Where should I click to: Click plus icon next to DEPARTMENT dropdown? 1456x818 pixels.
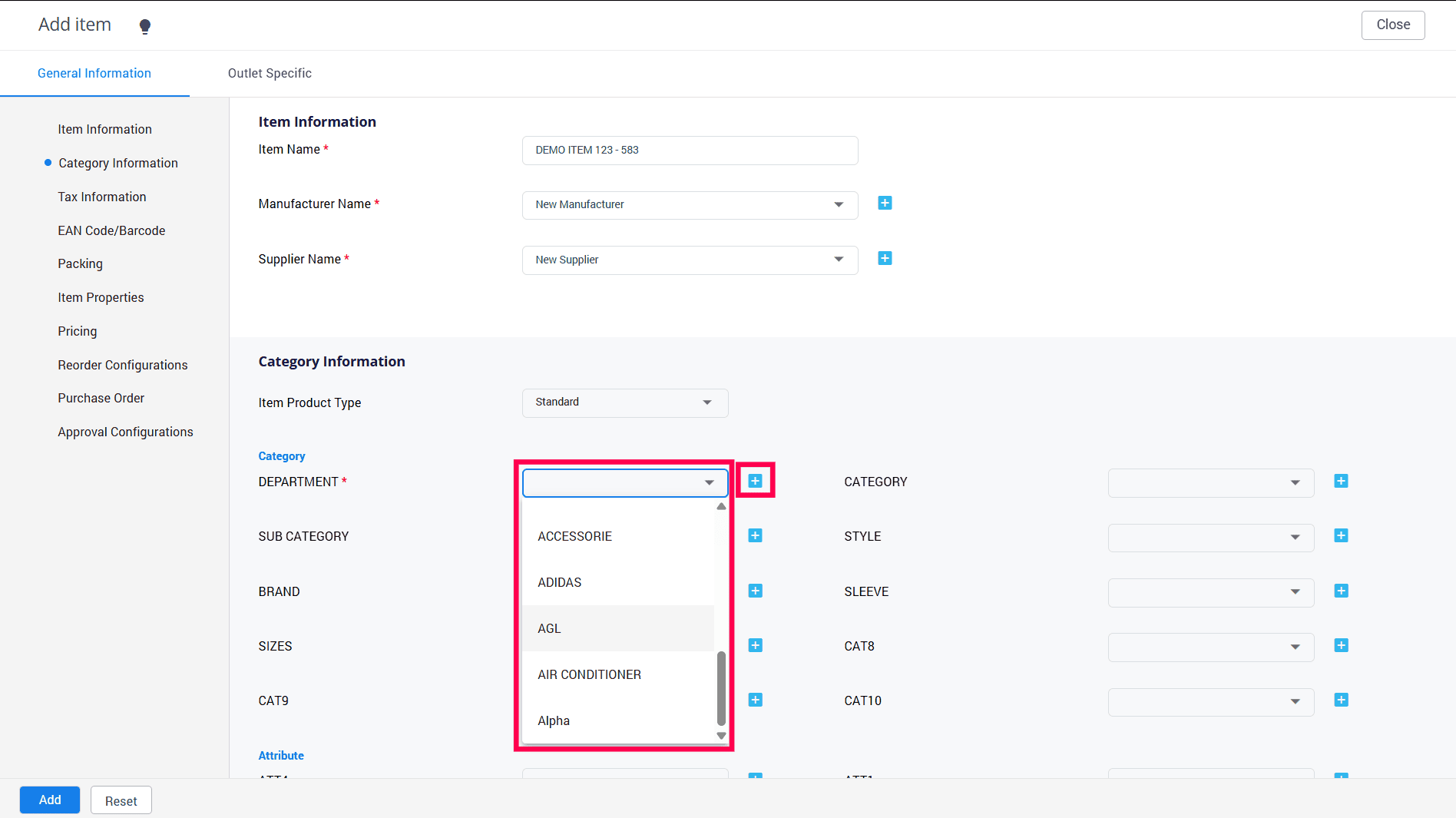click(x=755, y=481)
